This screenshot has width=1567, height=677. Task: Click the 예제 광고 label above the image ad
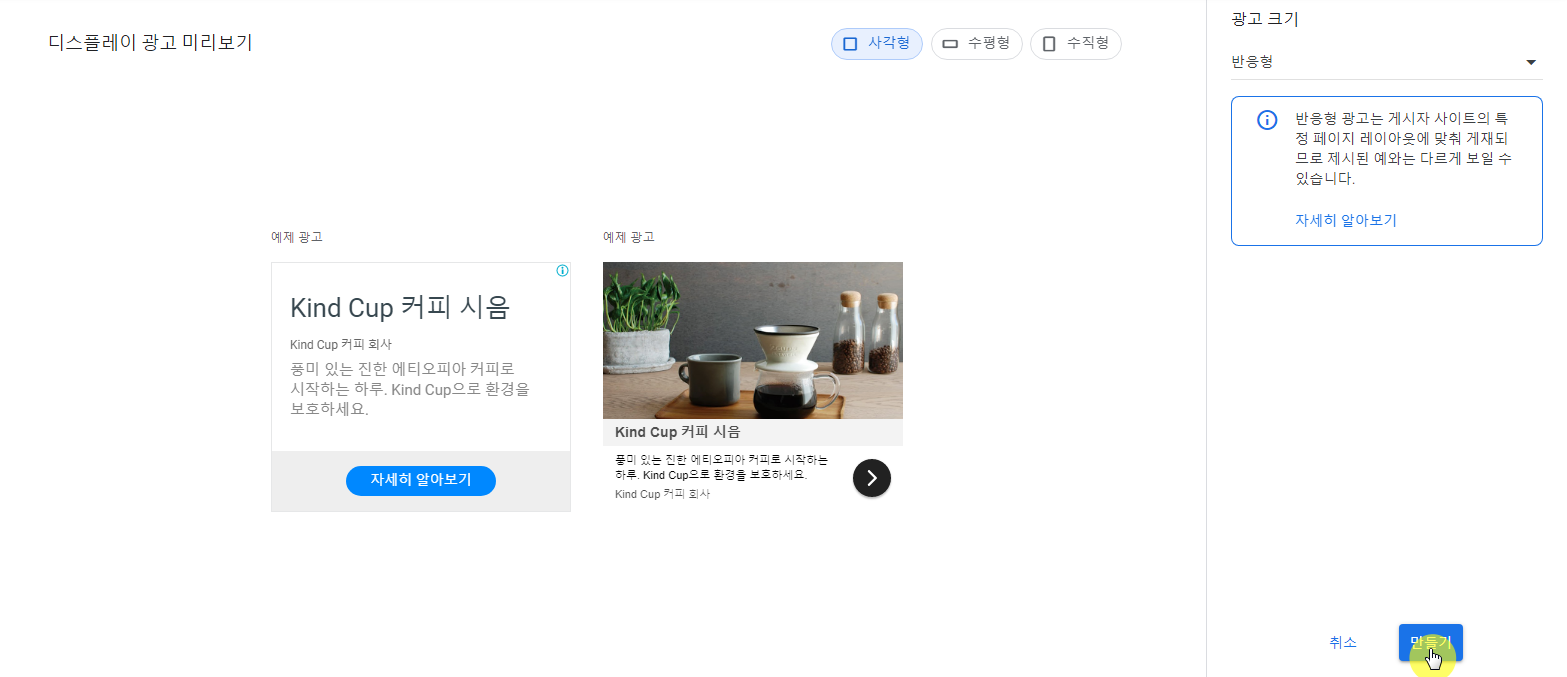[x=629, y=237]
